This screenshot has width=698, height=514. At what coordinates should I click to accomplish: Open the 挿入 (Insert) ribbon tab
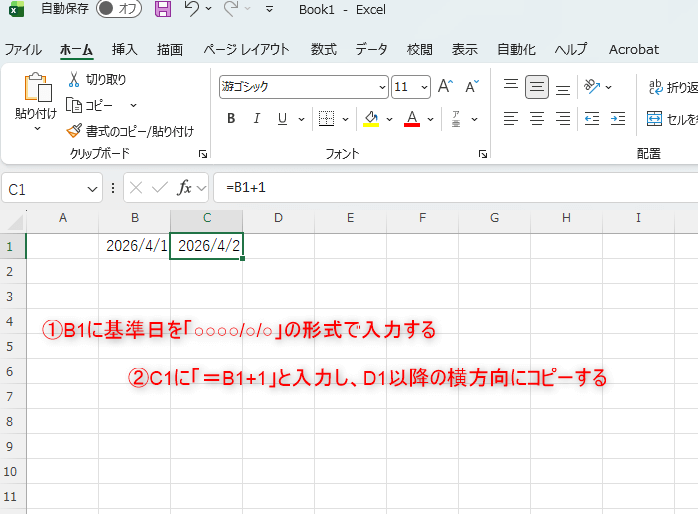[x=125, y=49]
